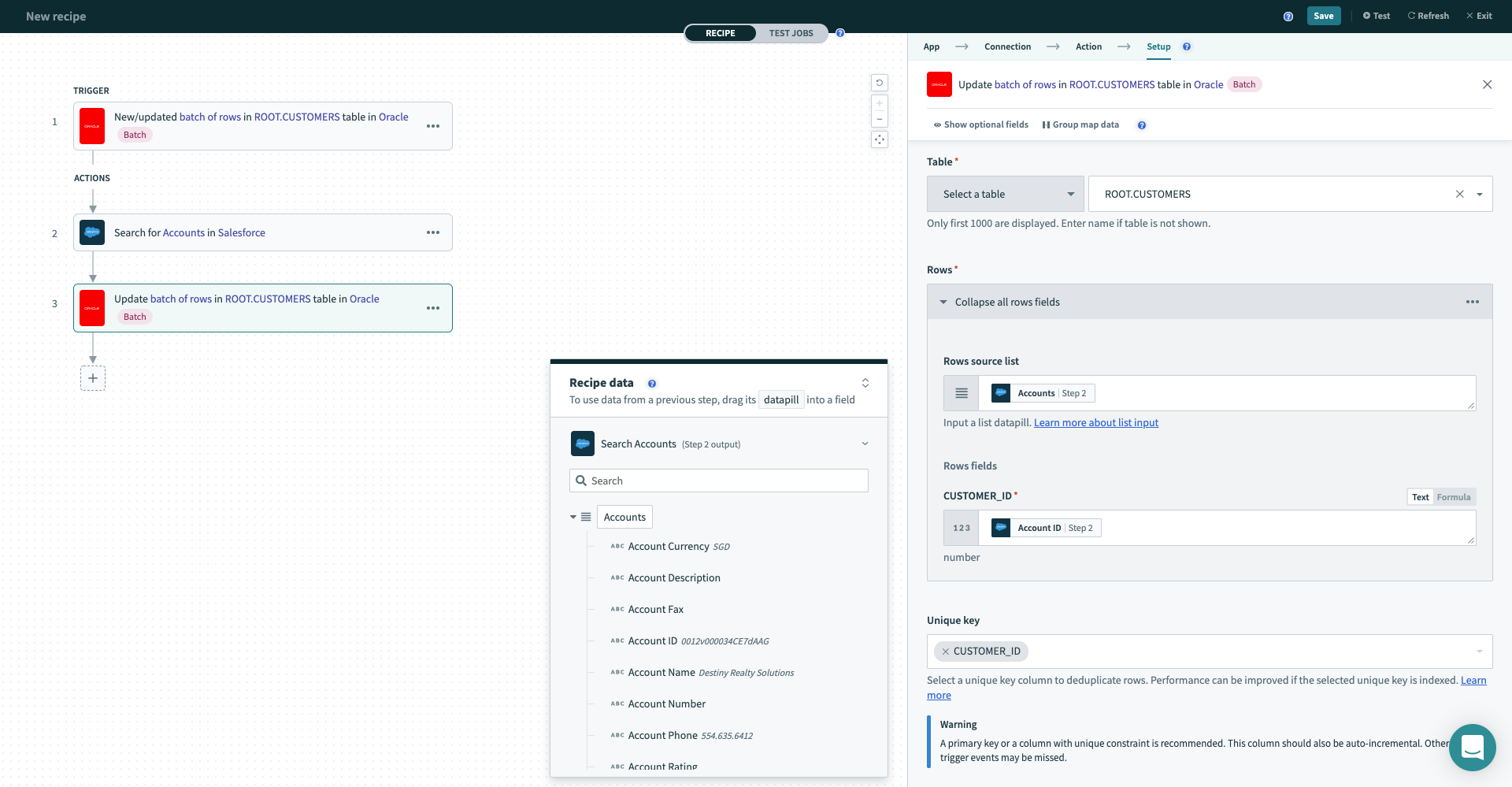Click the add step plus icon
Image resolution: width=1512 pixels, height=787 pixels.
[x=93, y=378]
